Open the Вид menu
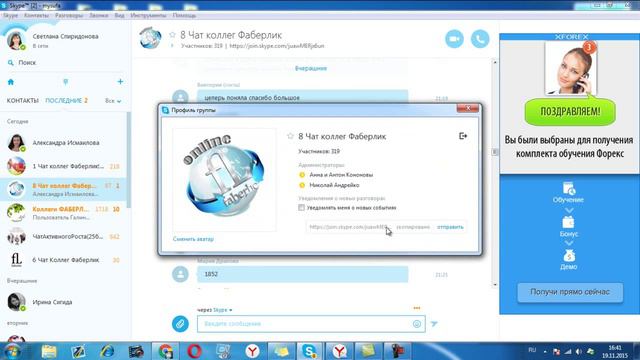 [119, 16]
